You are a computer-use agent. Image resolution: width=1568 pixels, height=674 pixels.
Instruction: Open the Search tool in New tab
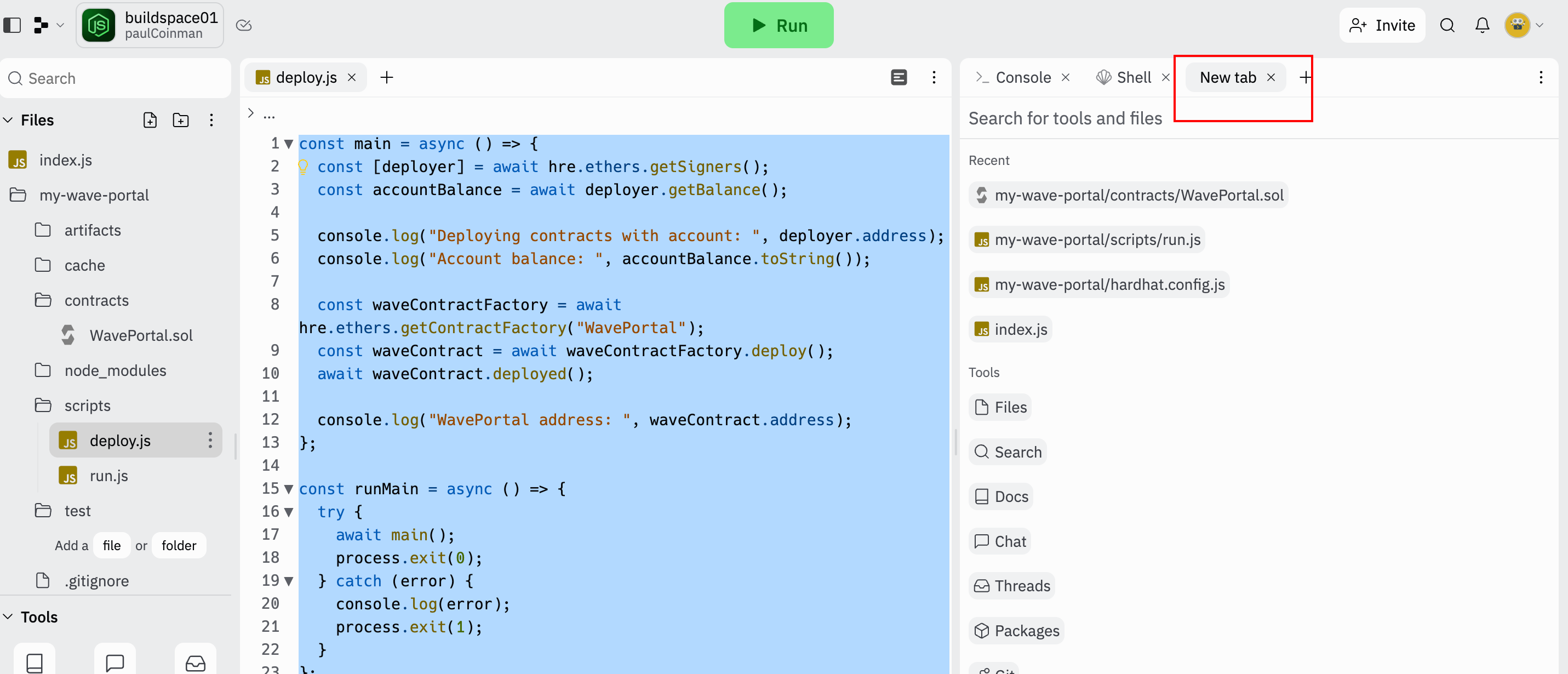pos(1008,452)
